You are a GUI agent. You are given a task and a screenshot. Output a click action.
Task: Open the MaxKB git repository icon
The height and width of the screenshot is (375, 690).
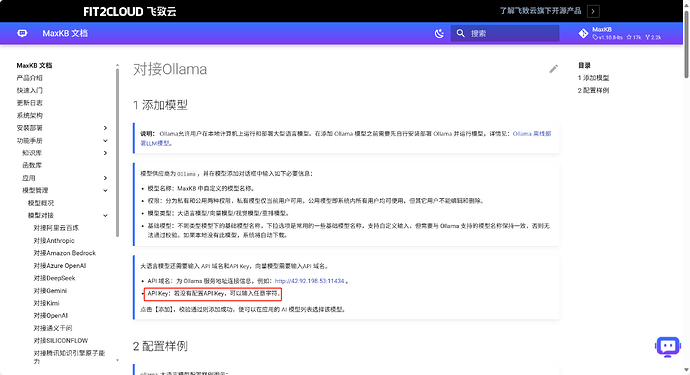tap(584, 33)
